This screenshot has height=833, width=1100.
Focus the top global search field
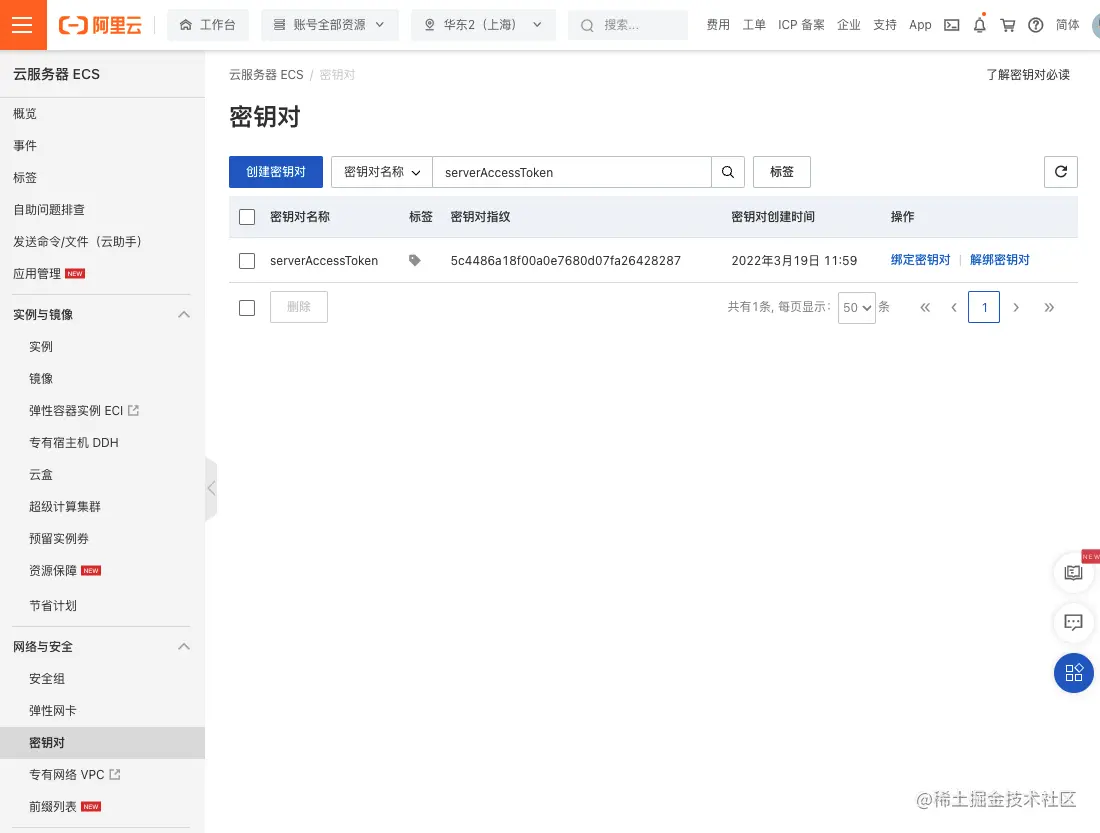[628, 25]
